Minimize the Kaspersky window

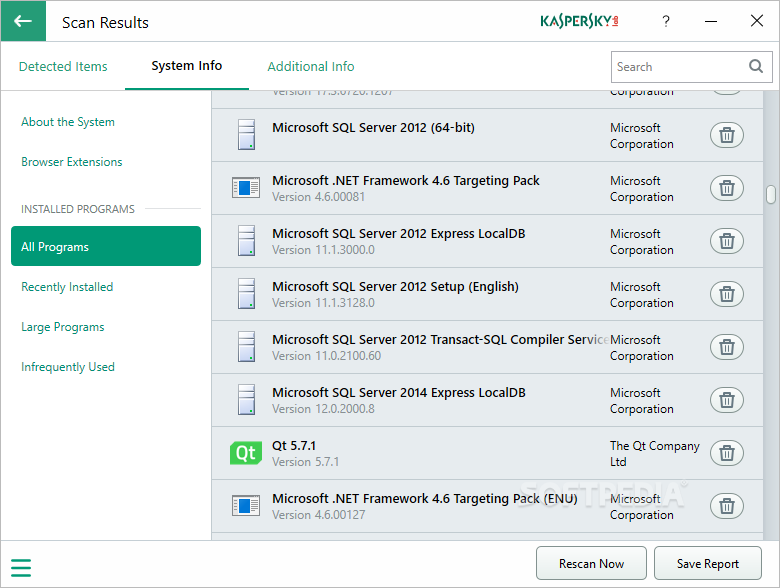click(711, 21)
